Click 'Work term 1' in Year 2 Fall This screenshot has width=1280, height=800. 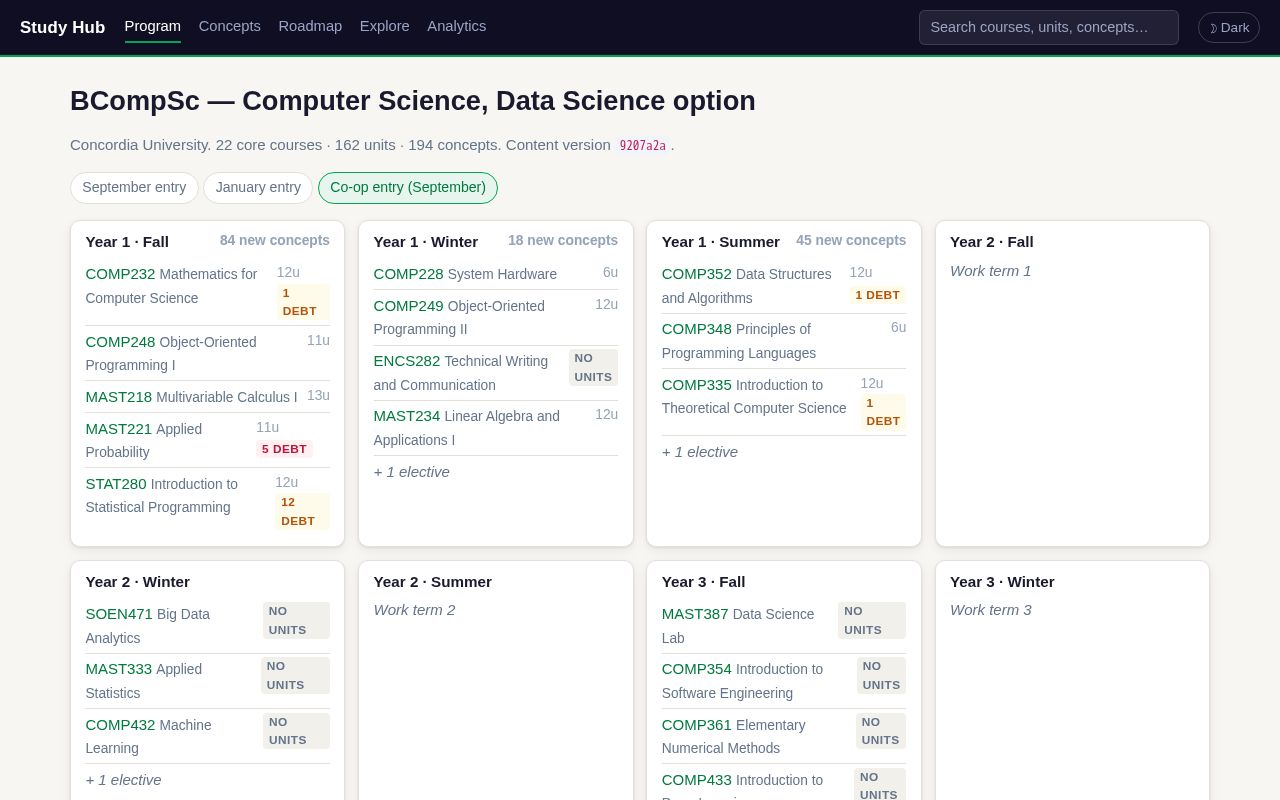[x=990, y=271]
